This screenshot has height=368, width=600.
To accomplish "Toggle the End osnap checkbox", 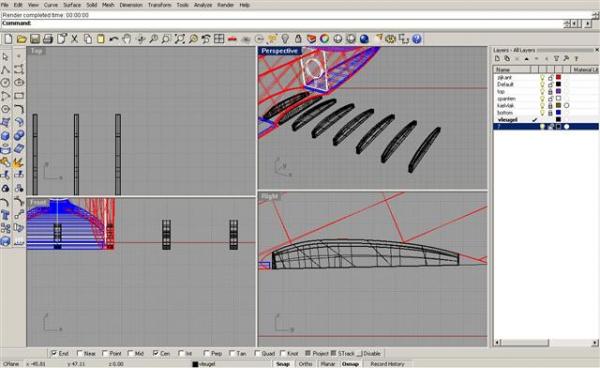I will (54, 353).
